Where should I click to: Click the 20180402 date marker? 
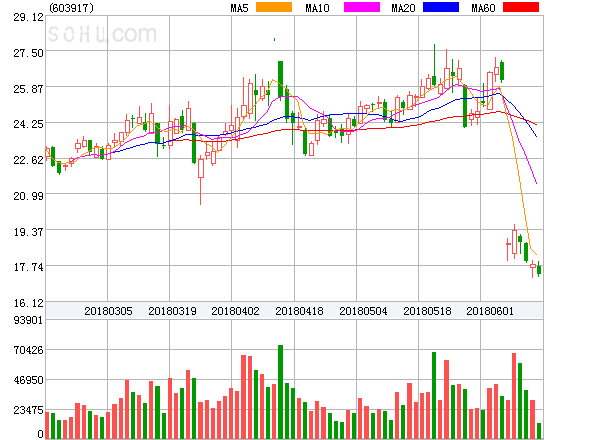[235, 311]
